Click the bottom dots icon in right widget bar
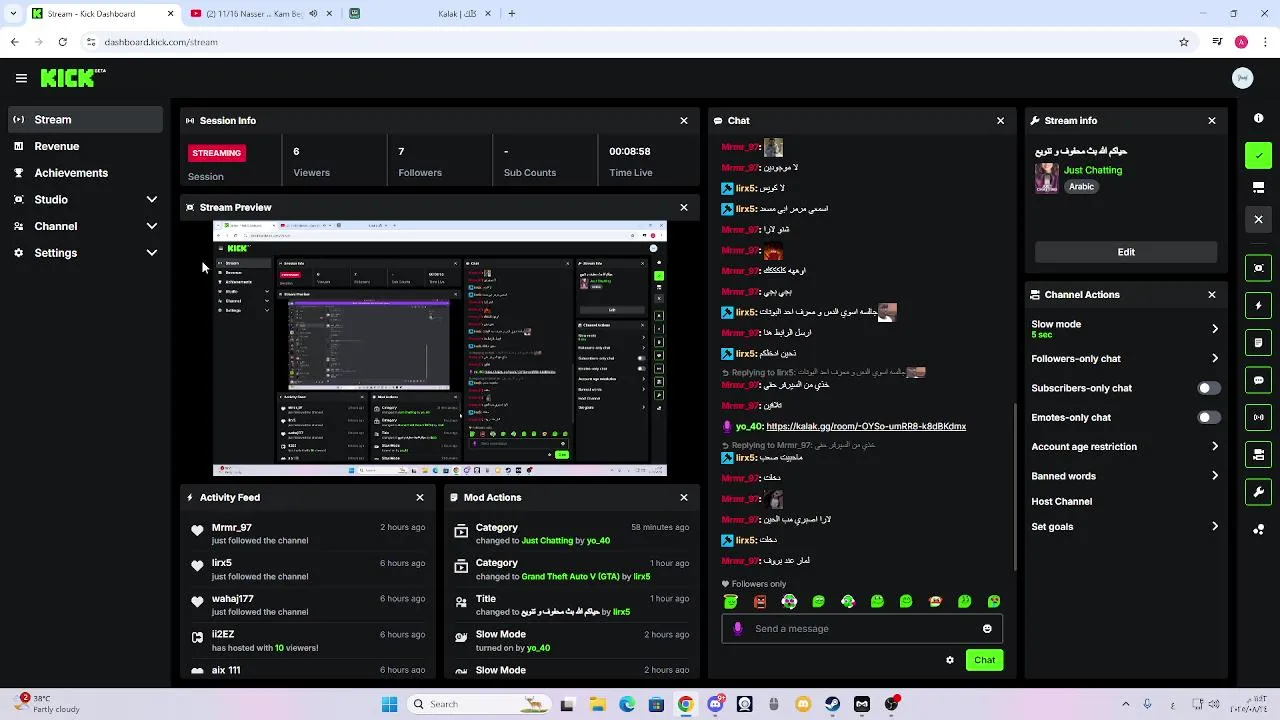 click(x=1258, y=530)
